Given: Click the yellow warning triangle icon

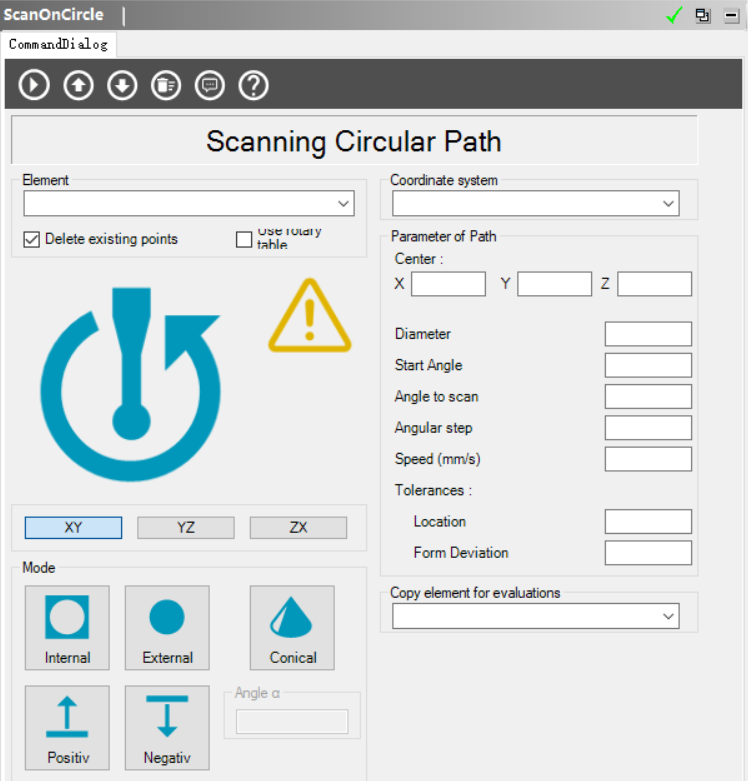Looking at the screenshot, I should click(x=310, y=317).
